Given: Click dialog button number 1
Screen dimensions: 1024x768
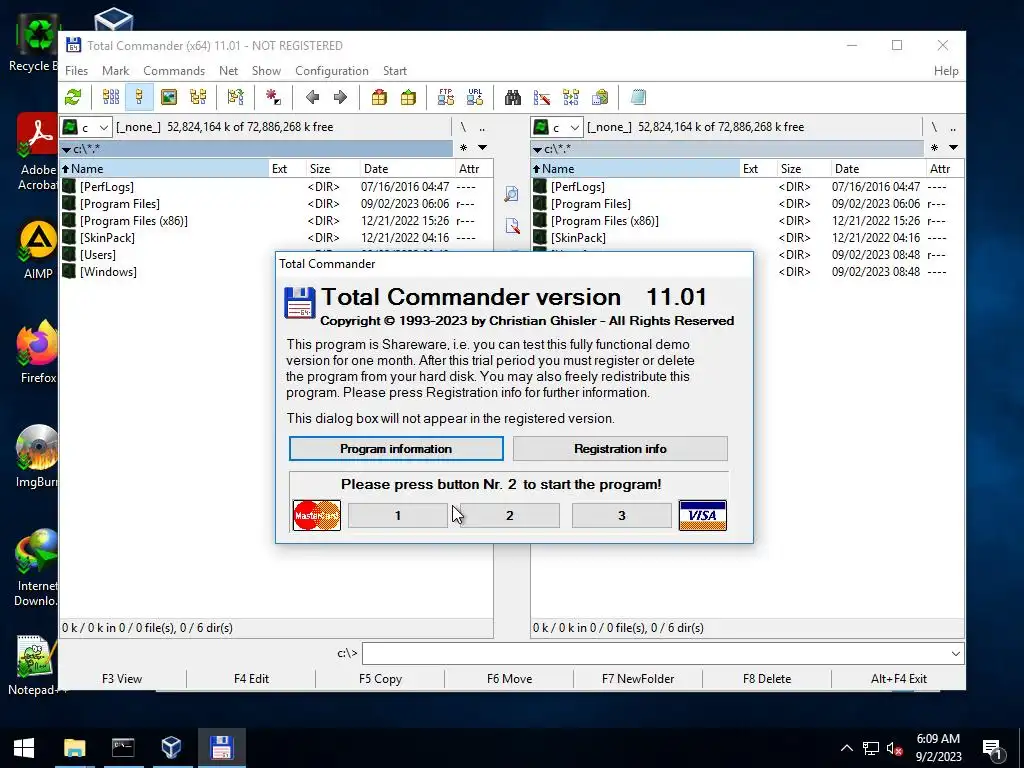Looking at the screenshot, I should click(398, 515).
